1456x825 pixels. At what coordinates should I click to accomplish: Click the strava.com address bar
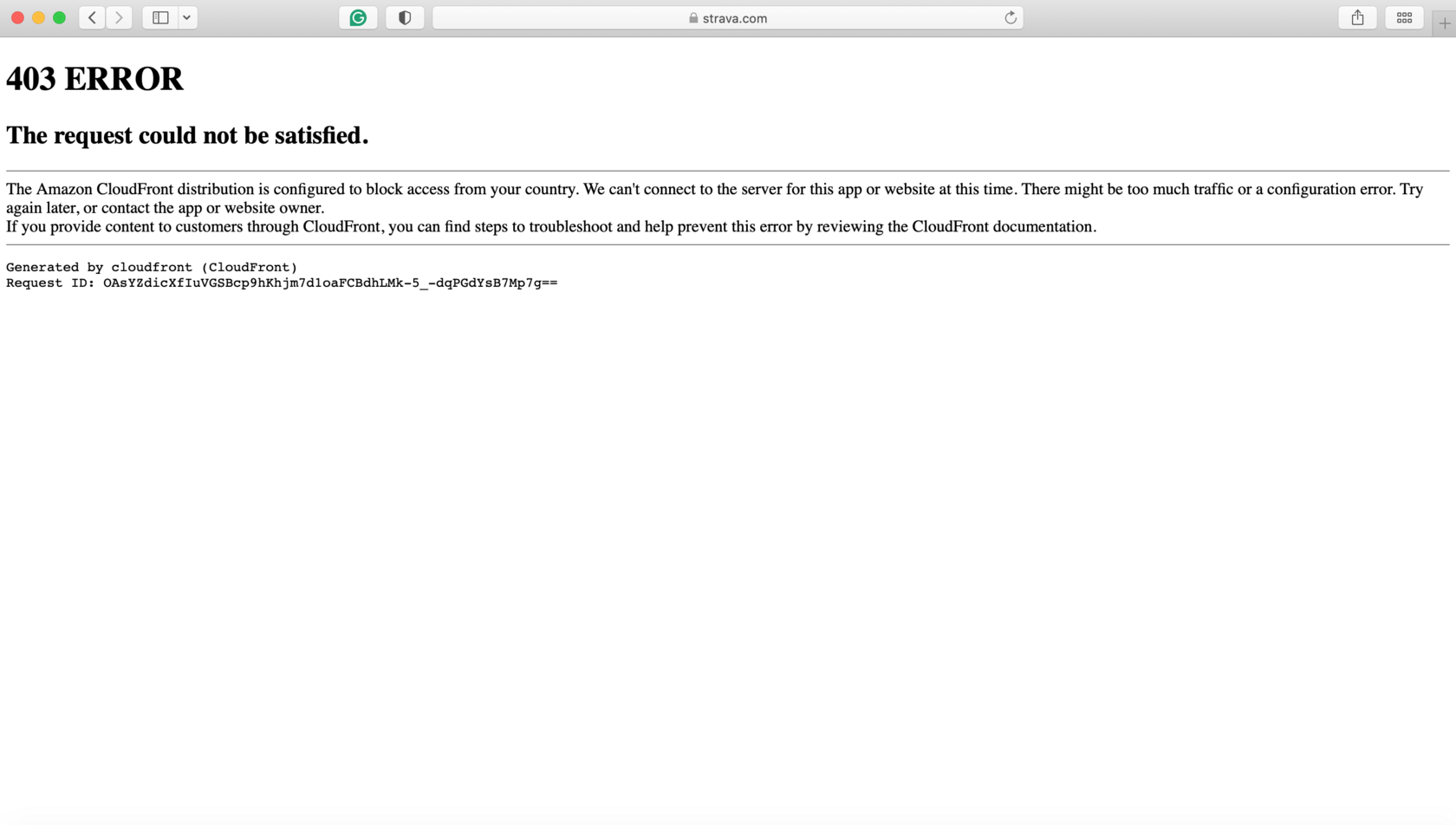pyautogui.click(x=728, y=17)
